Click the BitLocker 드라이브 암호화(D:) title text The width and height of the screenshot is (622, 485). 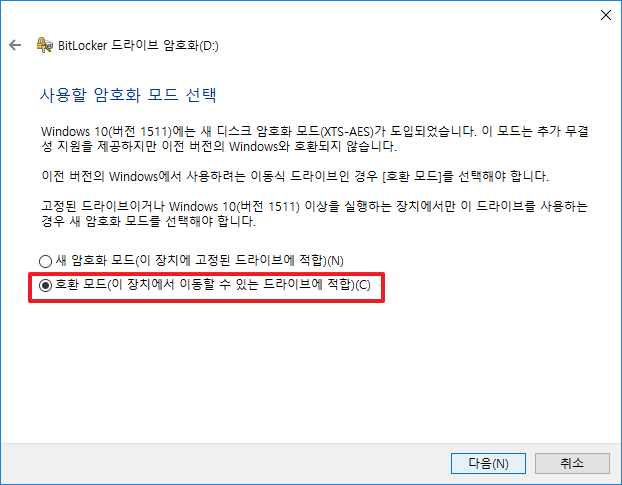(x=138, y=45)
